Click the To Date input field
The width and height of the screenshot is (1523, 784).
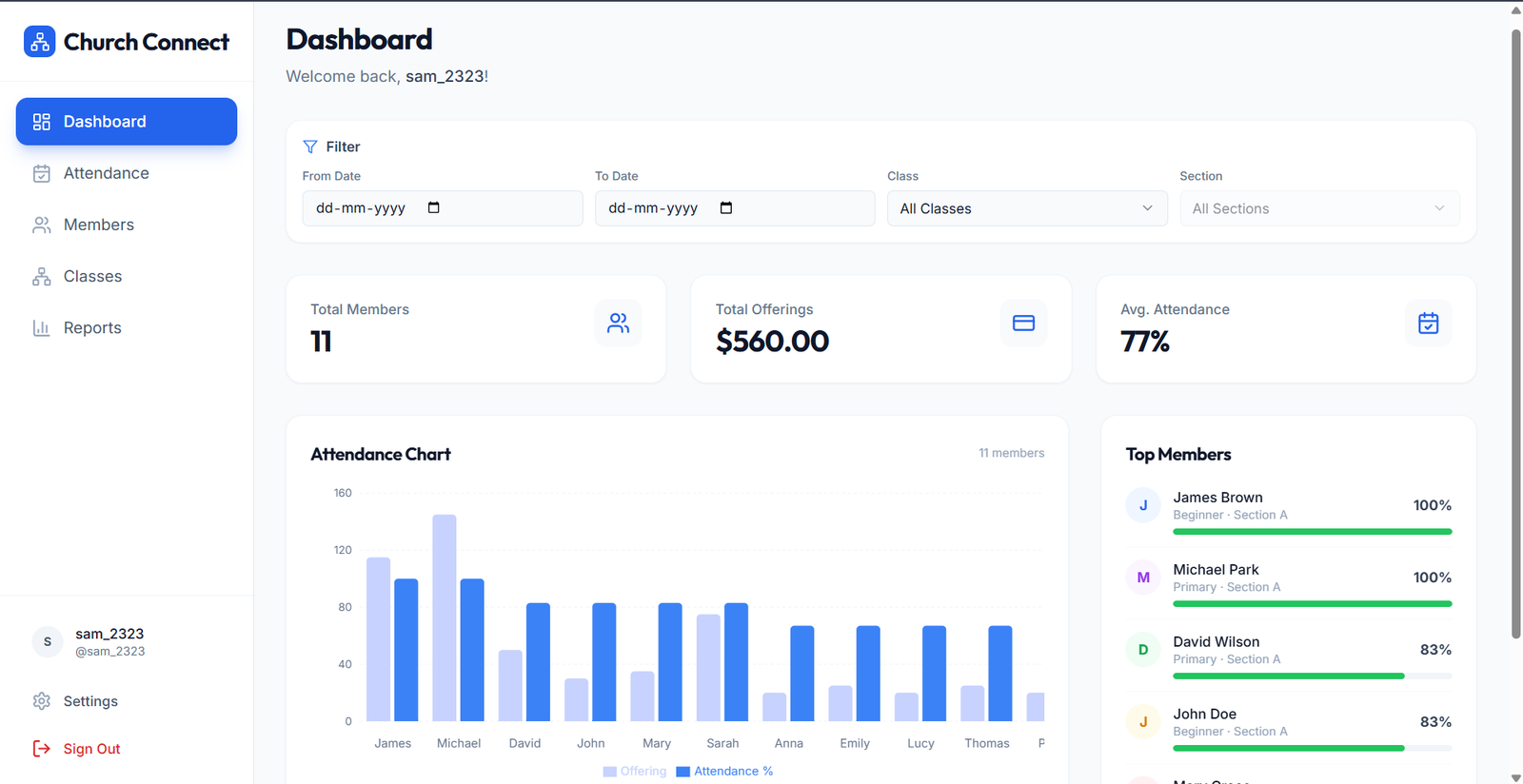pyautogui.click(x=735, y=208)
